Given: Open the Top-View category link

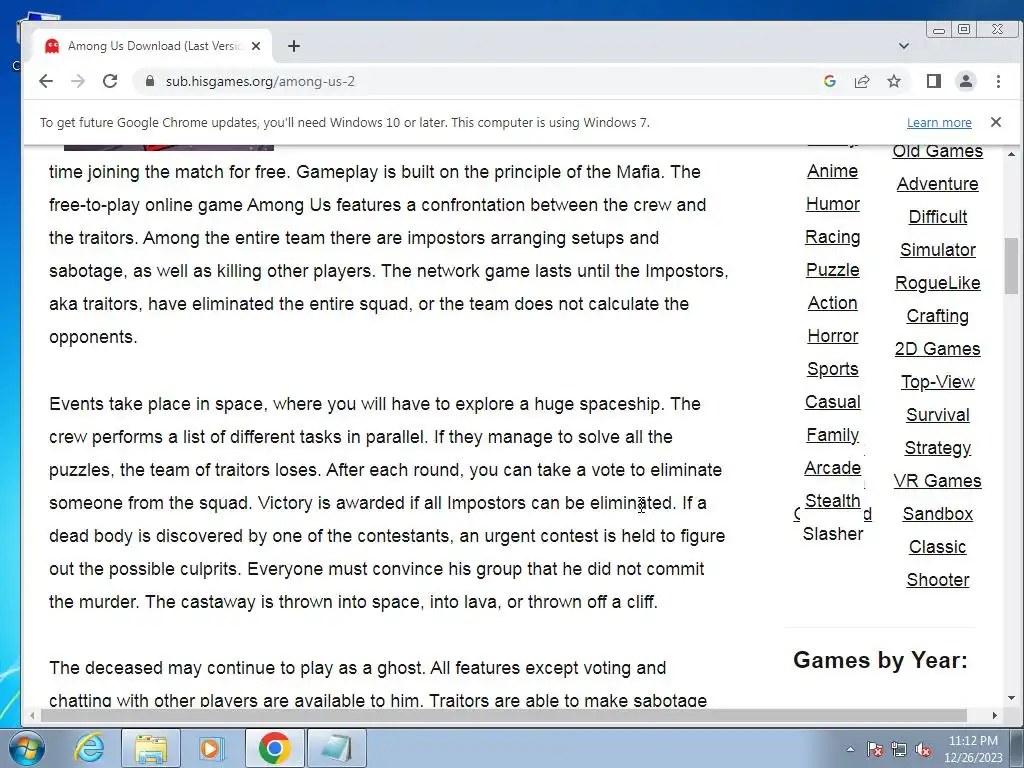Looking at the screenshot, I should [938, 382].
